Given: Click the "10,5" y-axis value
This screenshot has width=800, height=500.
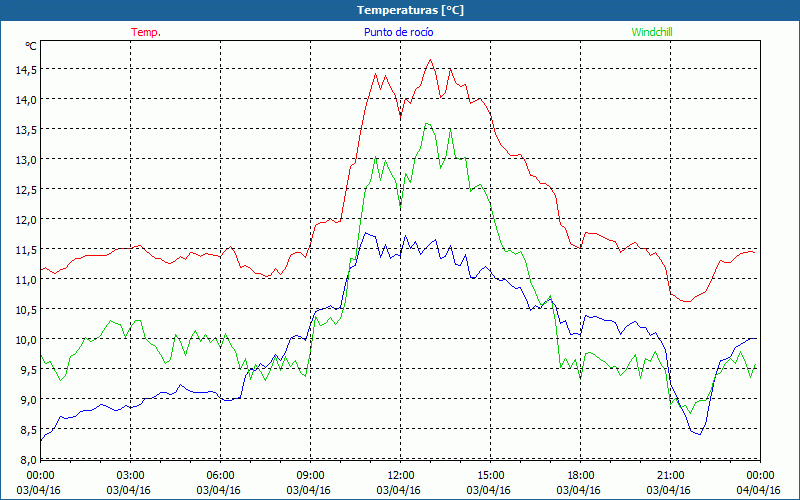Looking at the screenshot, I should (x=26, y=310).
